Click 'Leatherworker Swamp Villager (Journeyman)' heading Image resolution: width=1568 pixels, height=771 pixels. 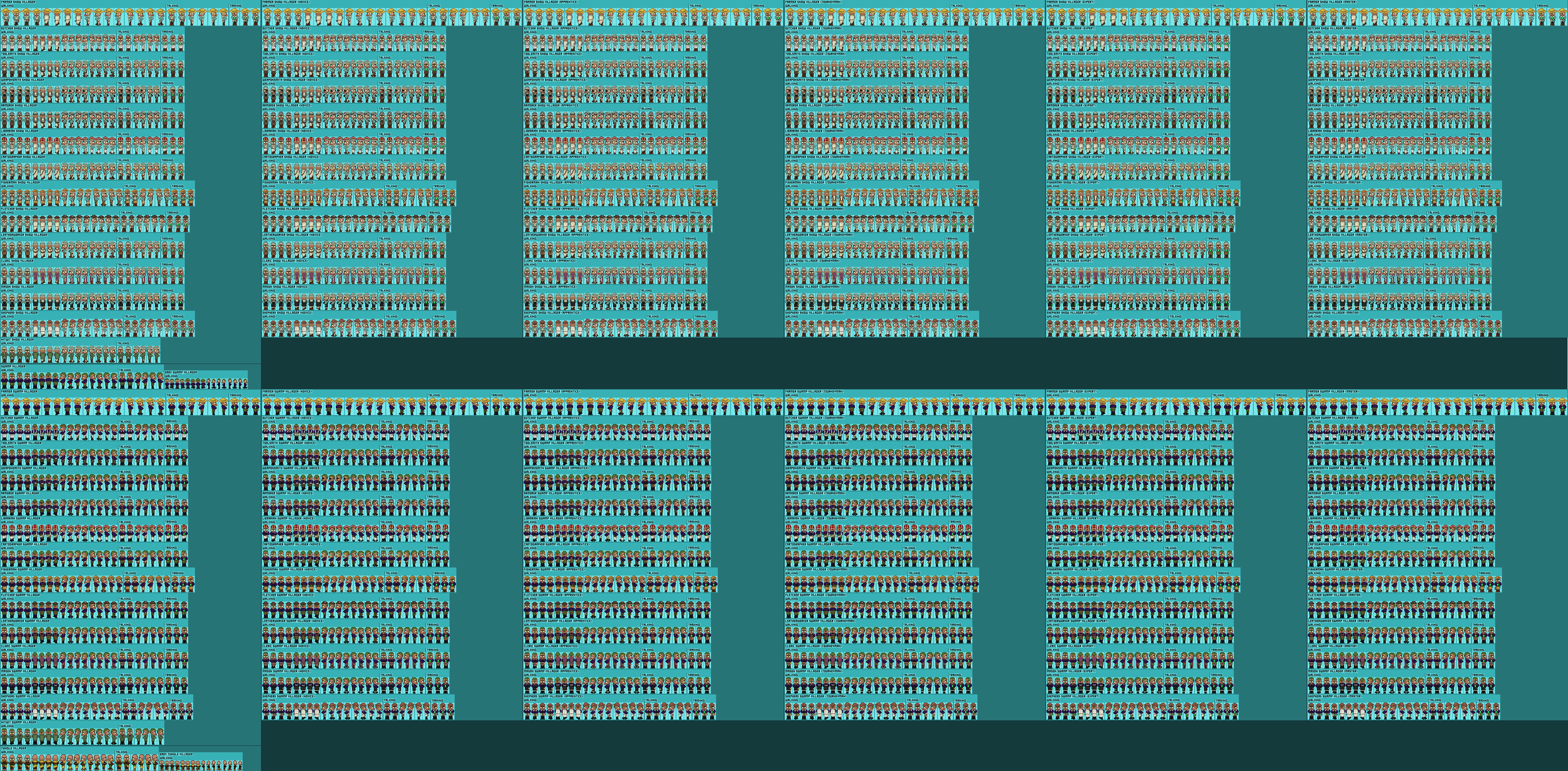click(x=820, y=621)
